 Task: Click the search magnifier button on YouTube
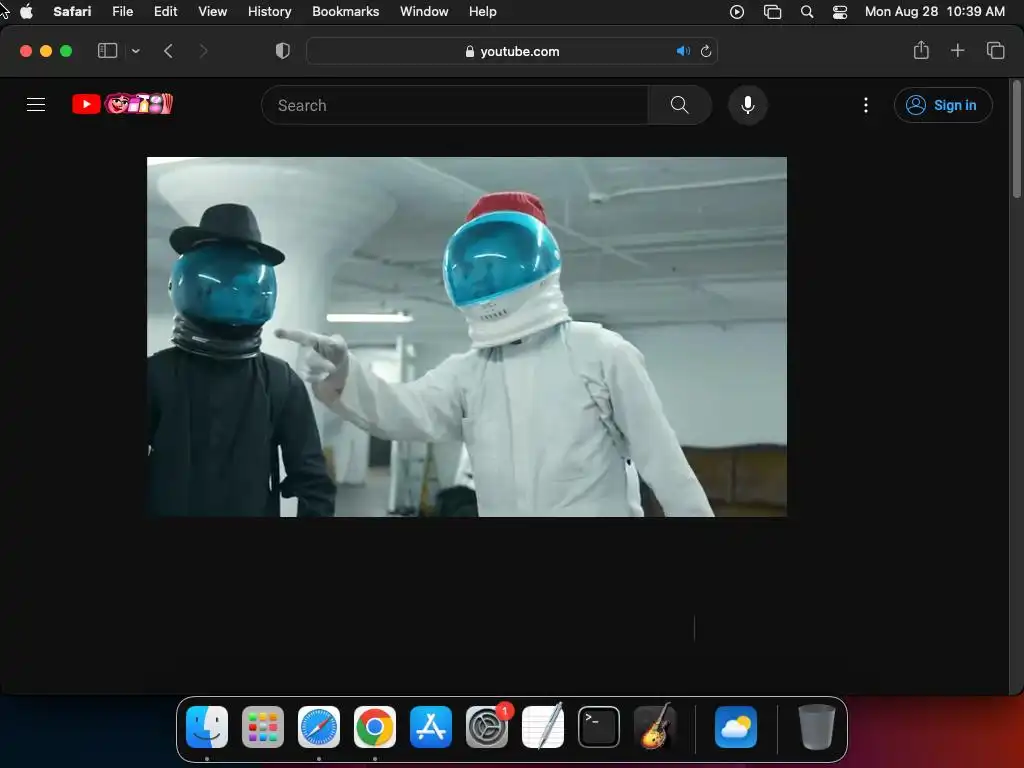pyautogui.click(x=679, y=105)
